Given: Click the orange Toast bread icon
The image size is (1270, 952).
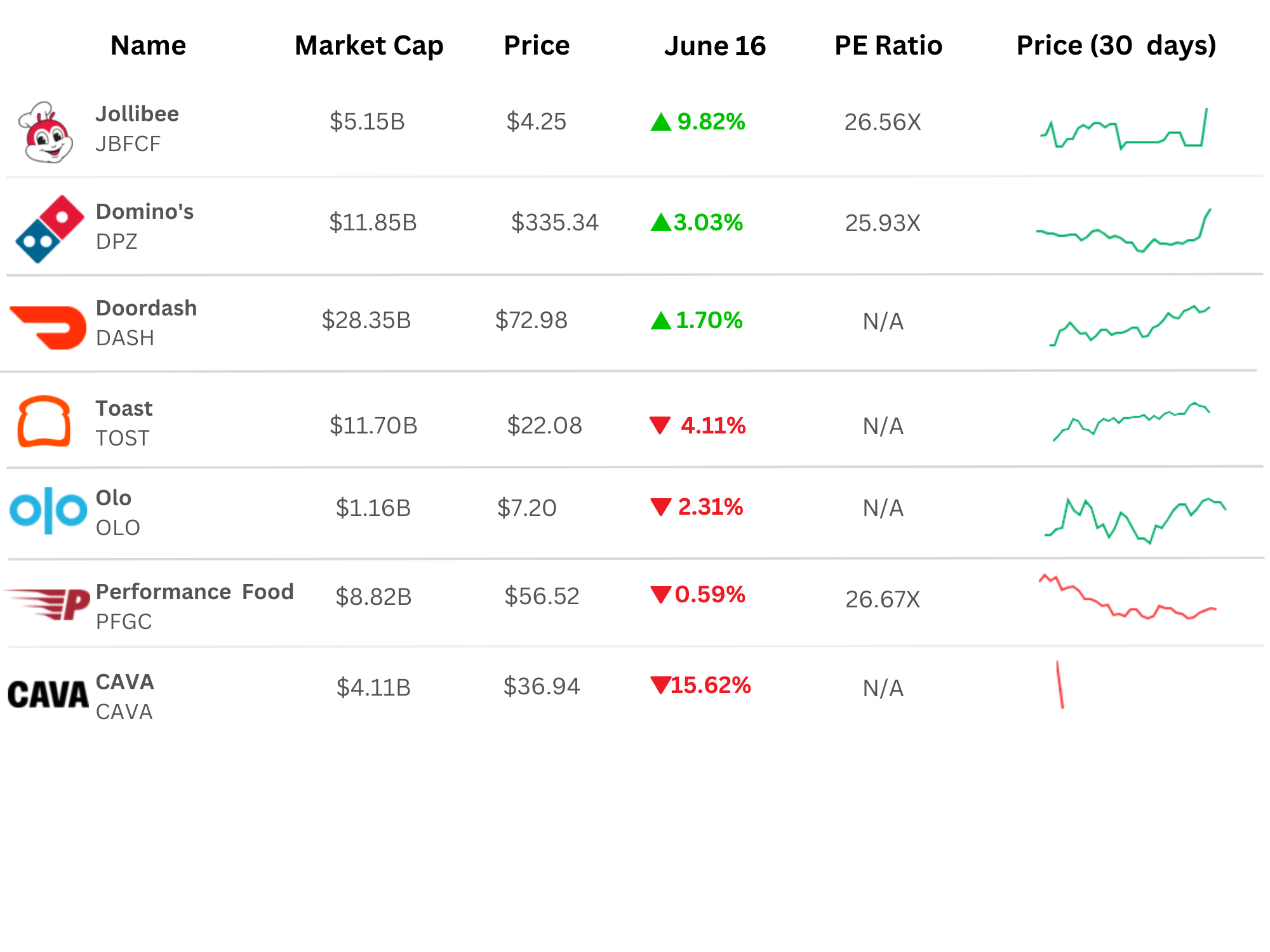Looking at the screenshot, I should [x=44, y=421].
